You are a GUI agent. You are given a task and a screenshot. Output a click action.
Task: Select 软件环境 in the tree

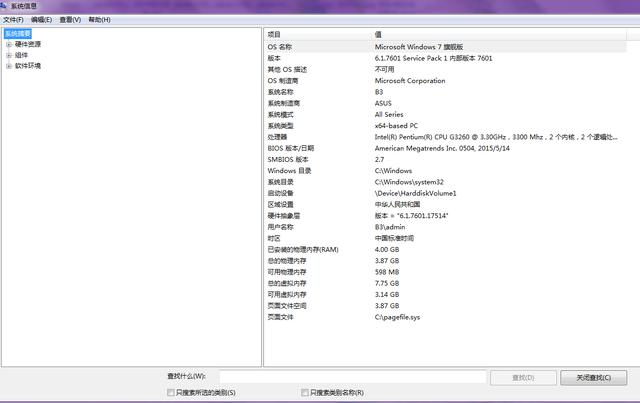pos(28,65)
